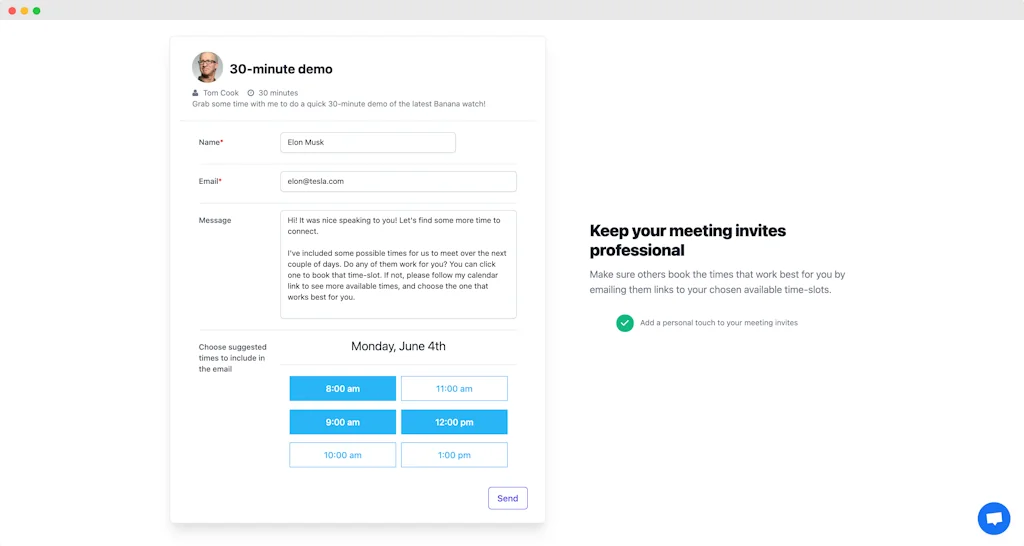Click inside the Message text area
This screenshot has height=546, width=1024.
[398, 264]
